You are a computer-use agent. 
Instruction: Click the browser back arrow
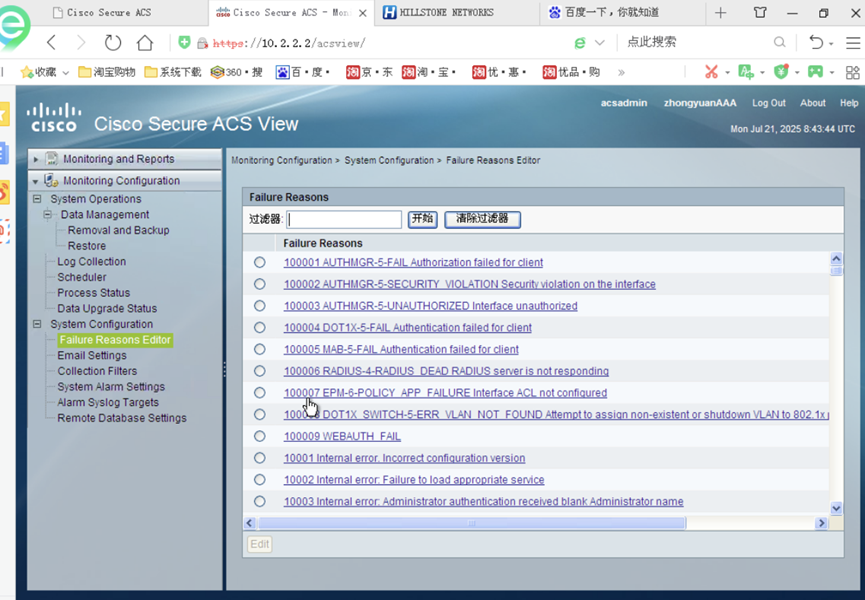click(x=51, y=42)
